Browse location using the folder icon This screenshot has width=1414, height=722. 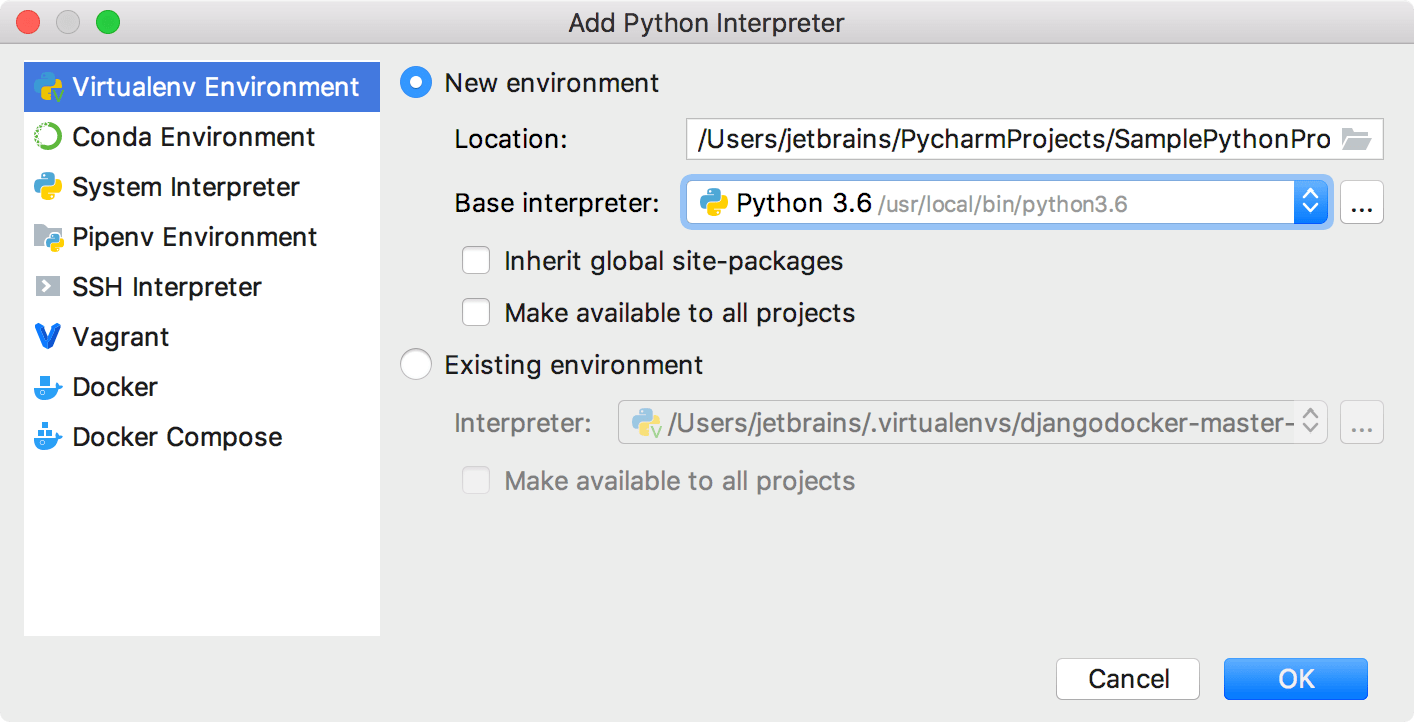click(x=1356, y=140)
